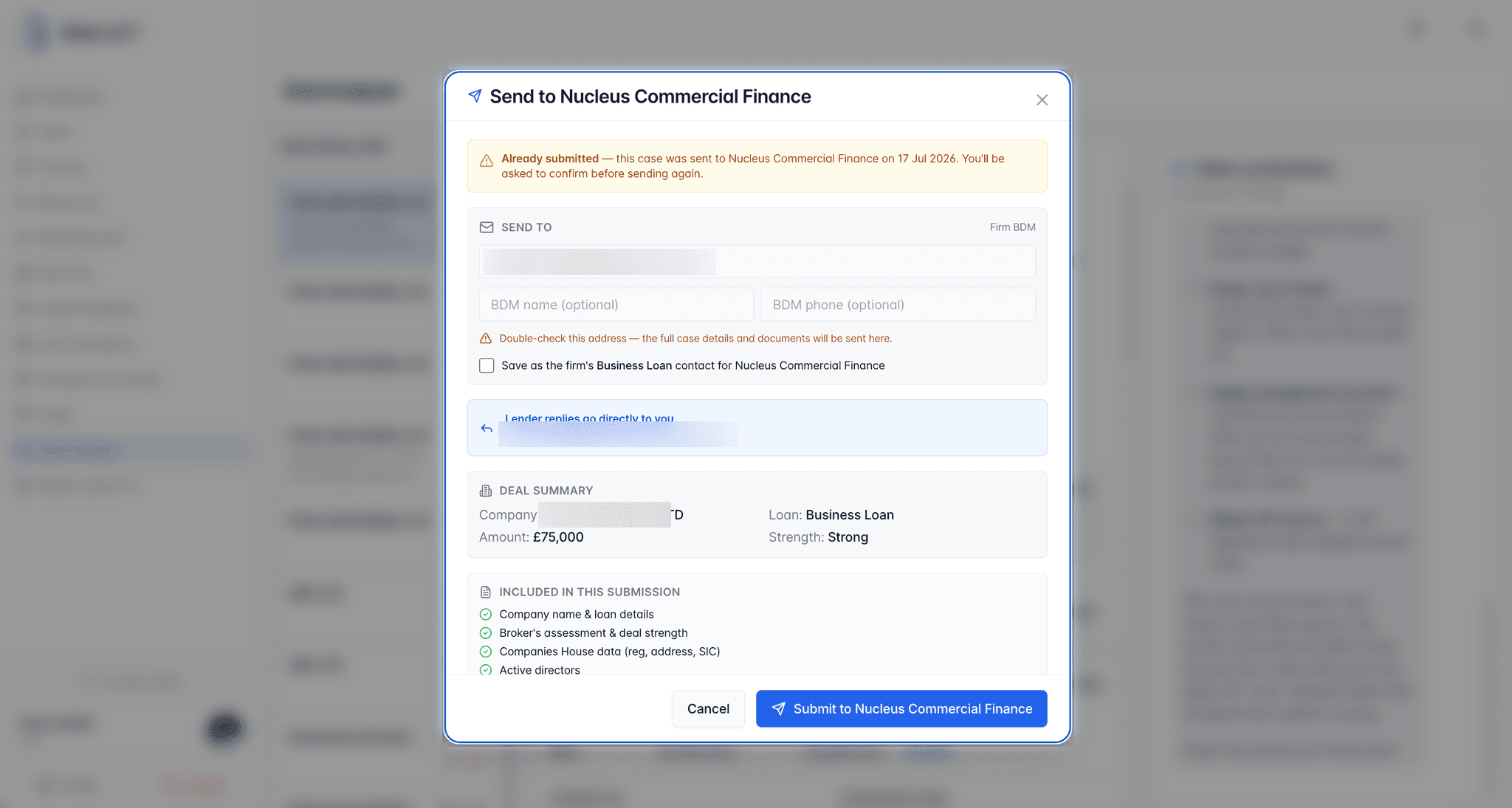Click the envelope icon beside SEND TO
Viewport: 1512px width, 808px height.
pyautogui.click(x=487, y=227)
